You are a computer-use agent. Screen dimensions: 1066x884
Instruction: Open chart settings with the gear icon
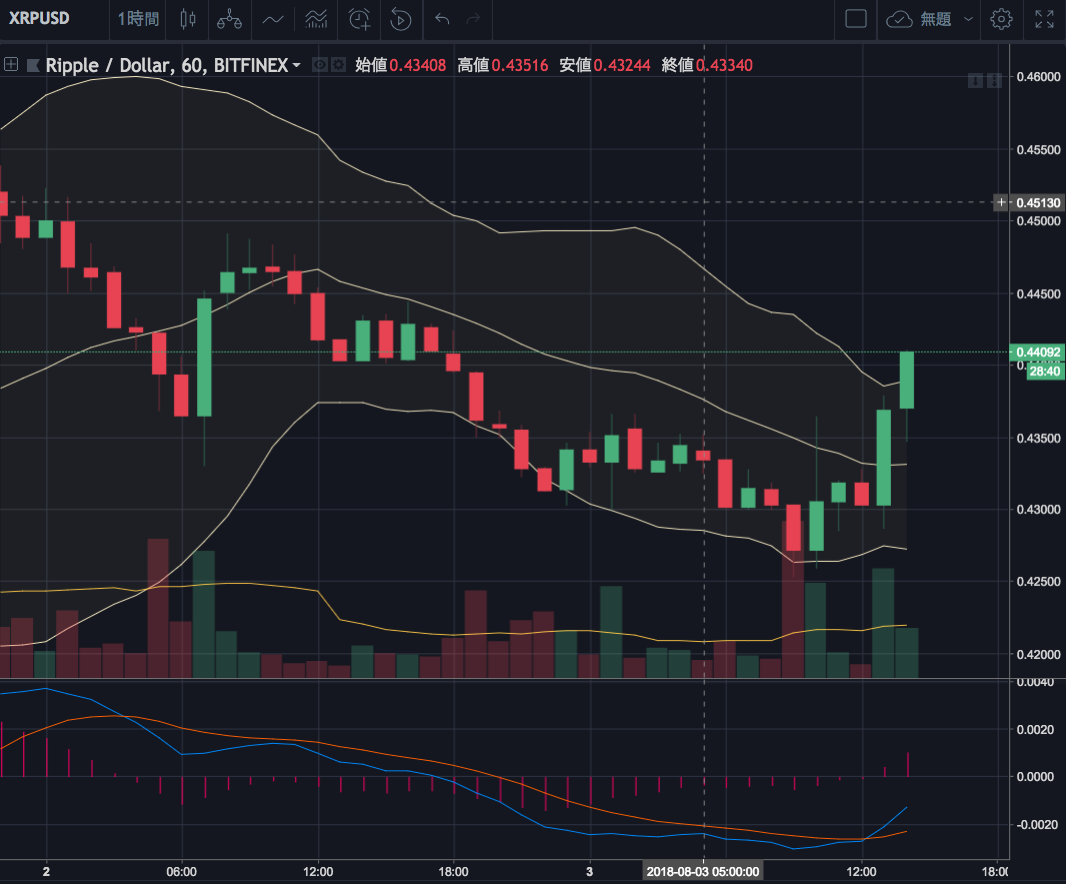coord(1001,19)
